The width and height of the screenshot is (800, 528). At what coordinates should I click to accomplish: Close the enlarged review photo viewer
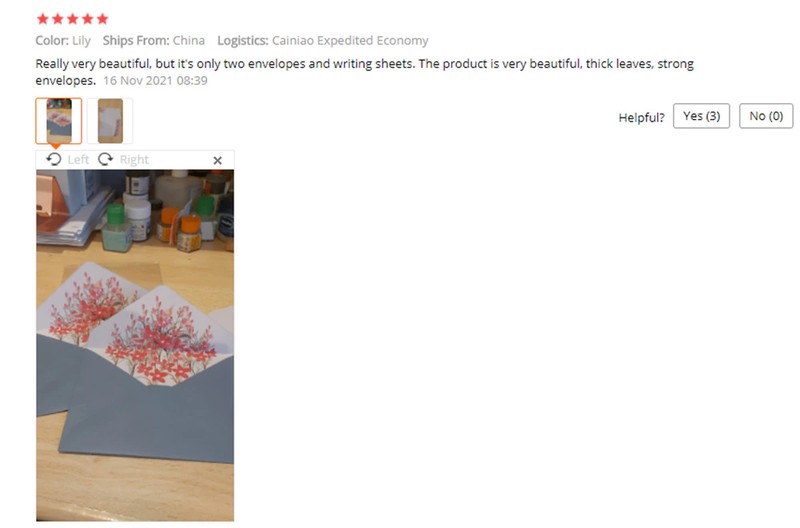pos(217,161)
